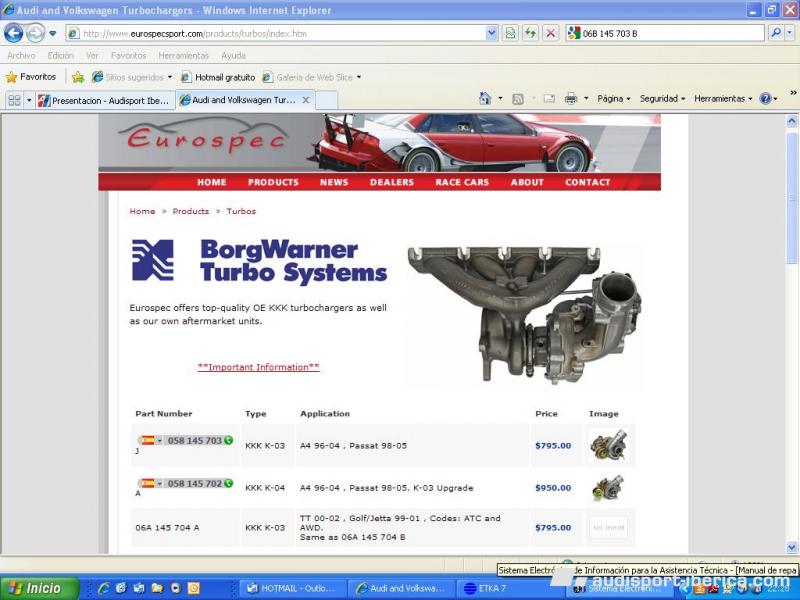Click the Spain flag beside 058 145 702
The width and height of the screenshot is (800, 600).
[x=148, y=483]
